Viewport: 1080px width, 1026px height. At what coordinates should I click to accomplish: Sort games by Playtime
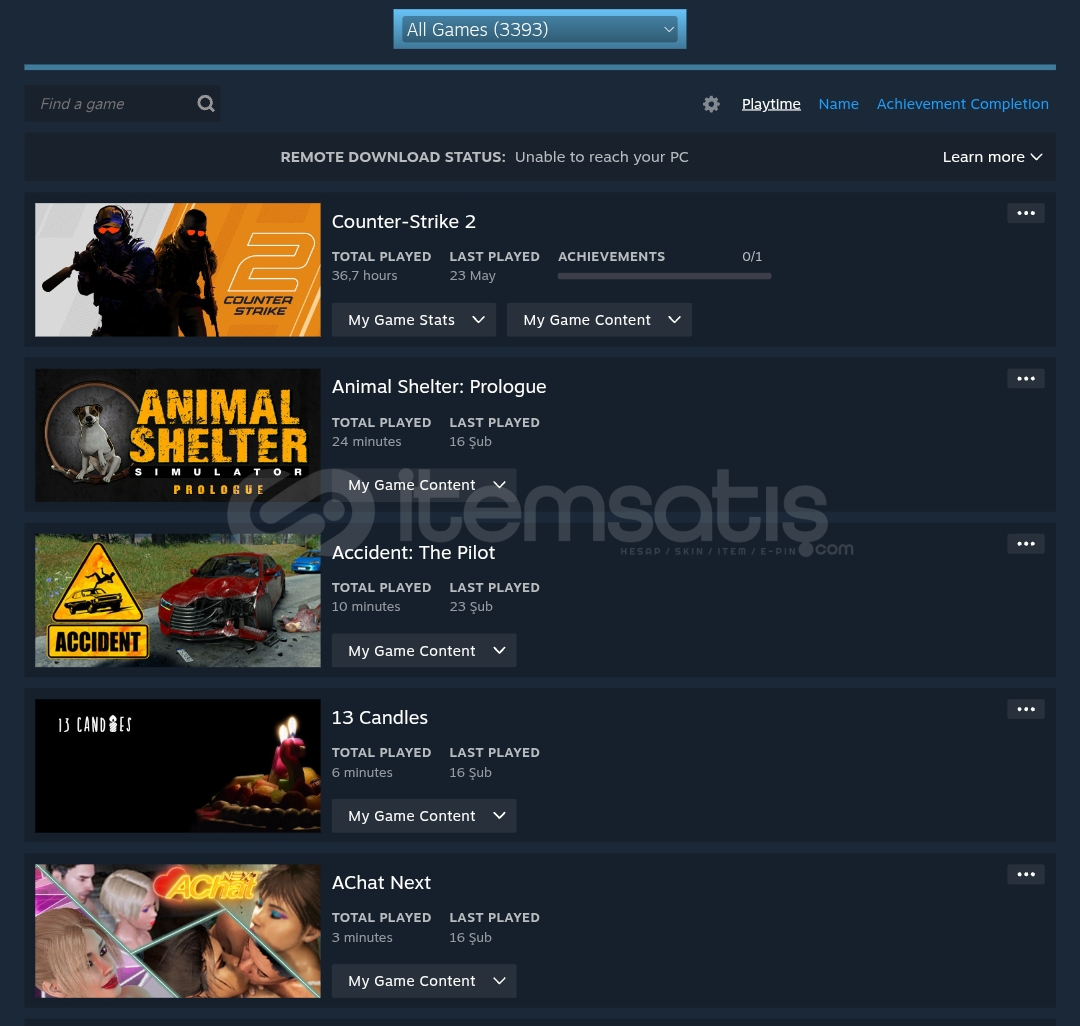coord(771,104)
